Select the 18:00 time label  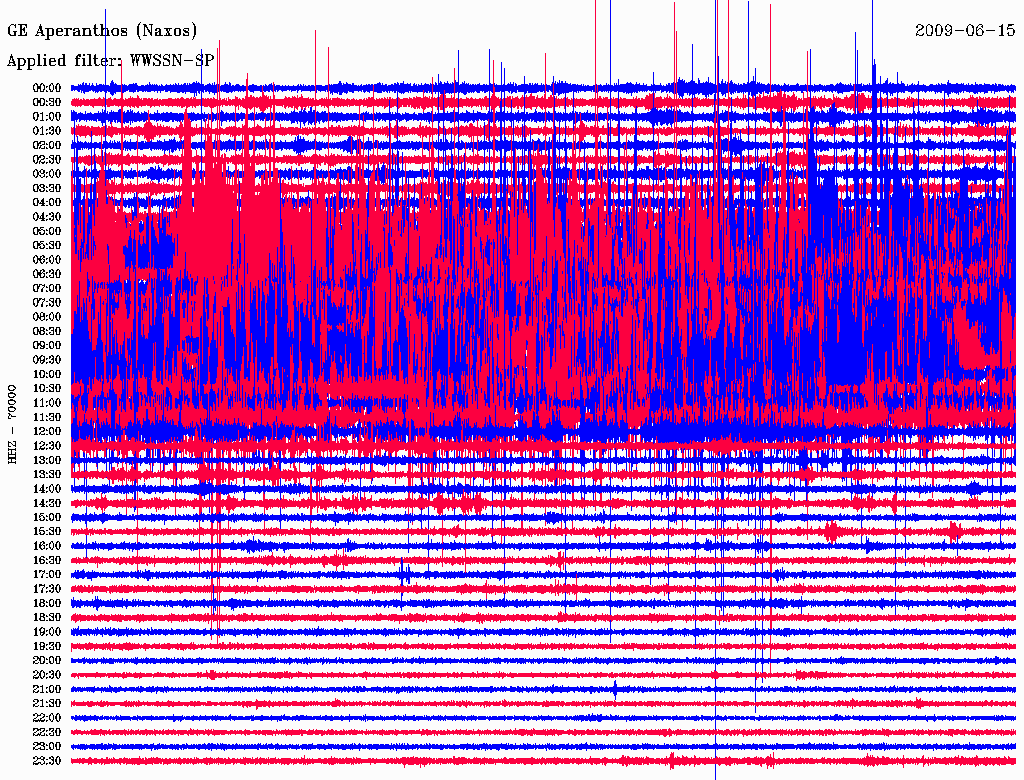tap(47, 604)
